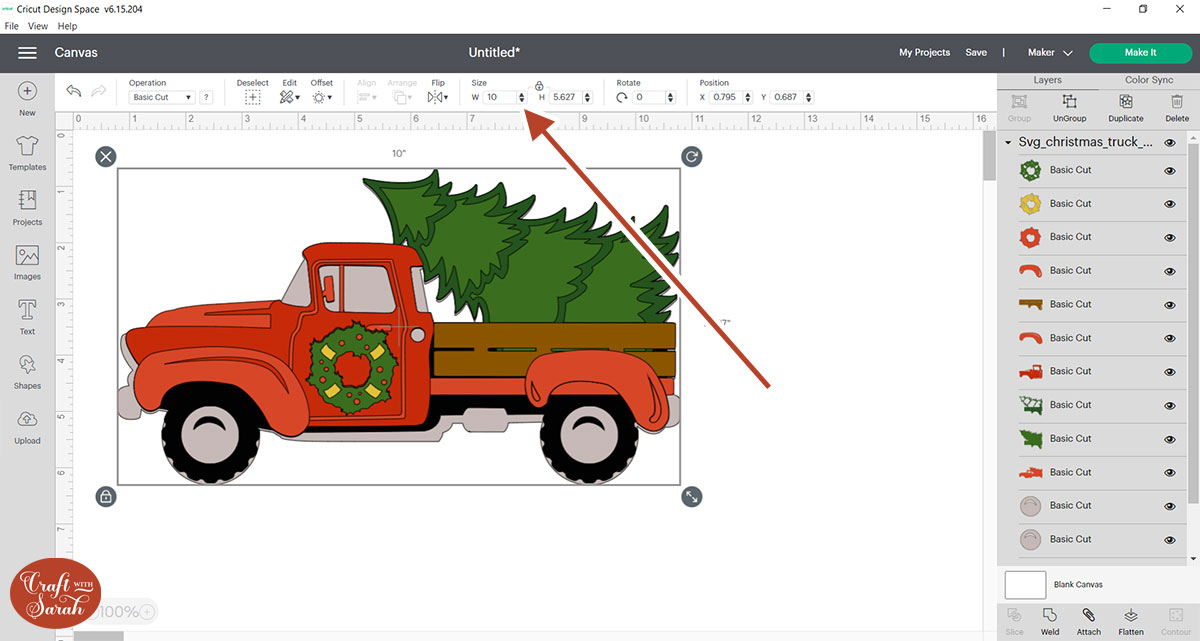This screenshot has height=641, width=1200.
Task: Open the Images library
Action: pyautogui.click(x=27, y=257)
